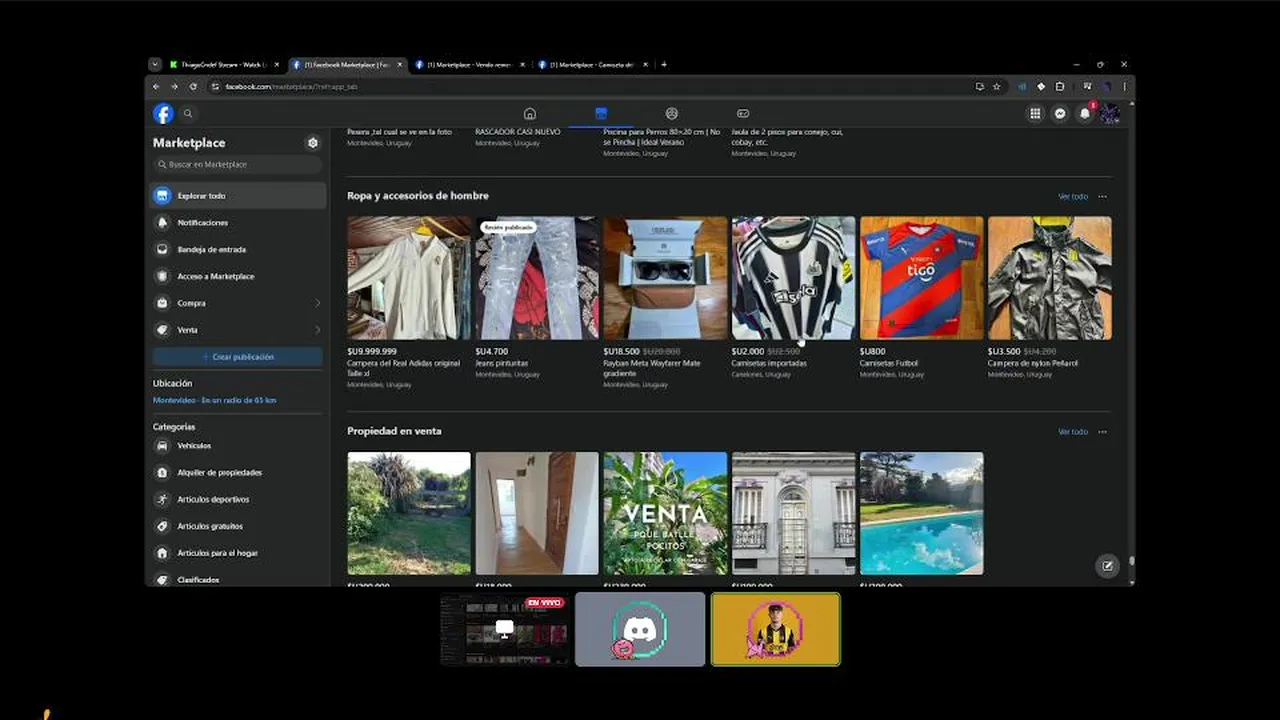
Task: Open Alquiler de propiedades category
Action: pos(239,473)
